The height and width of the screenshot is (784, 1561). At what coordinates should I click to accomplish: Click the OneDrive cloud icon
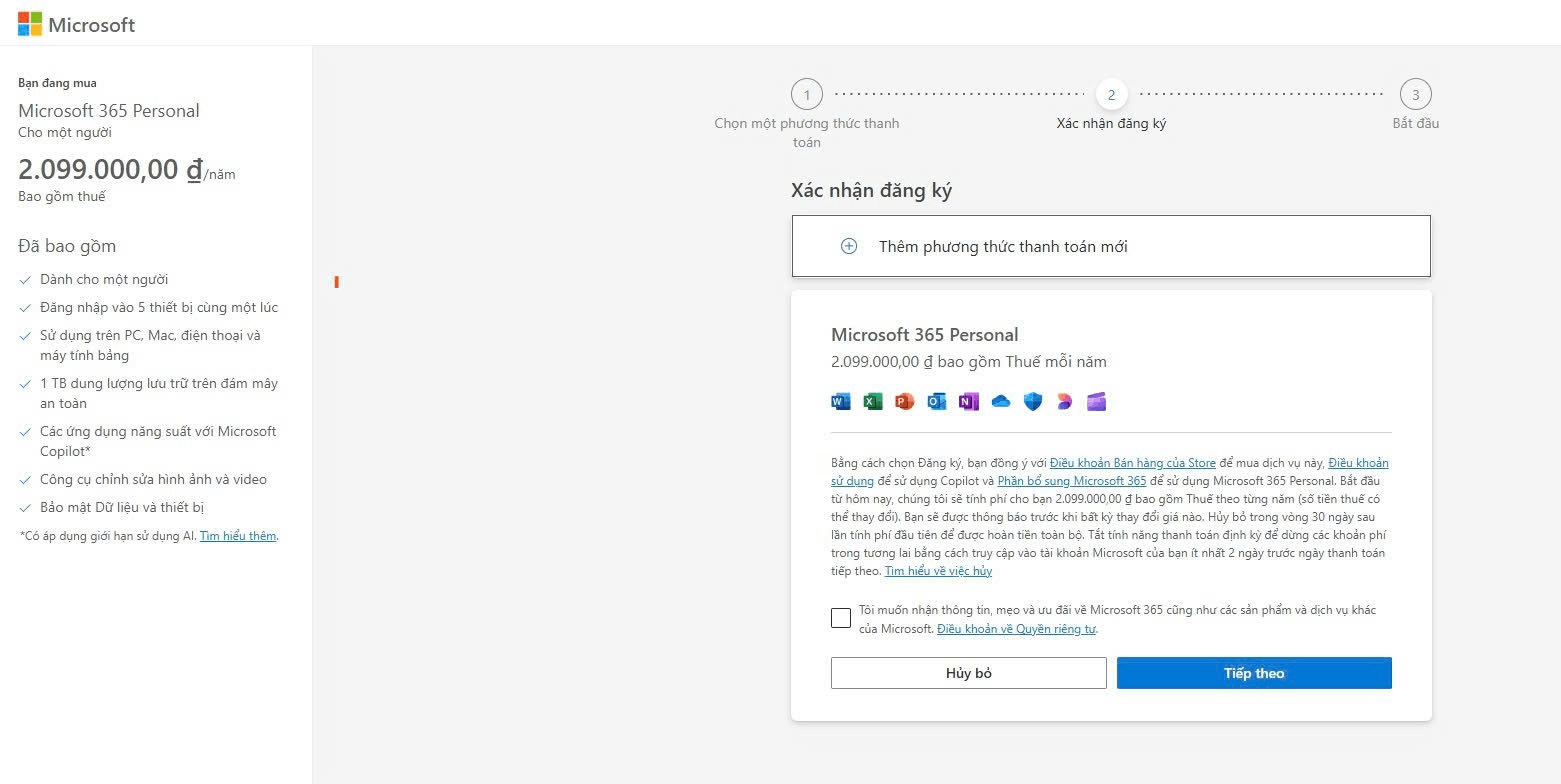tap(1001, 402)
